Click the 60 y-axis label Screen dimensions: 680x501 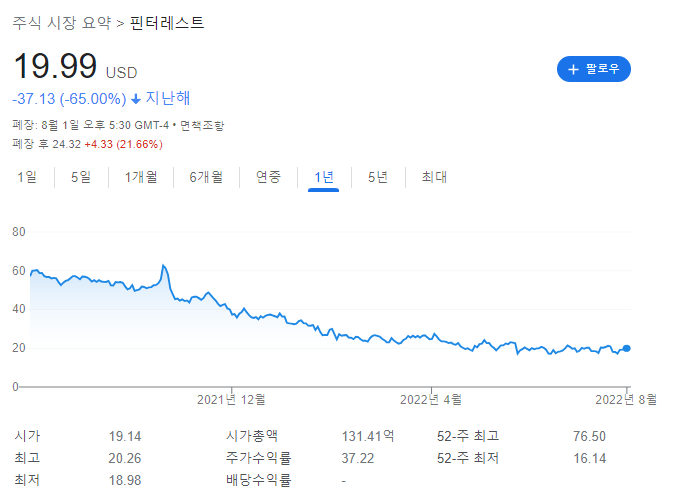pos(19,271)
